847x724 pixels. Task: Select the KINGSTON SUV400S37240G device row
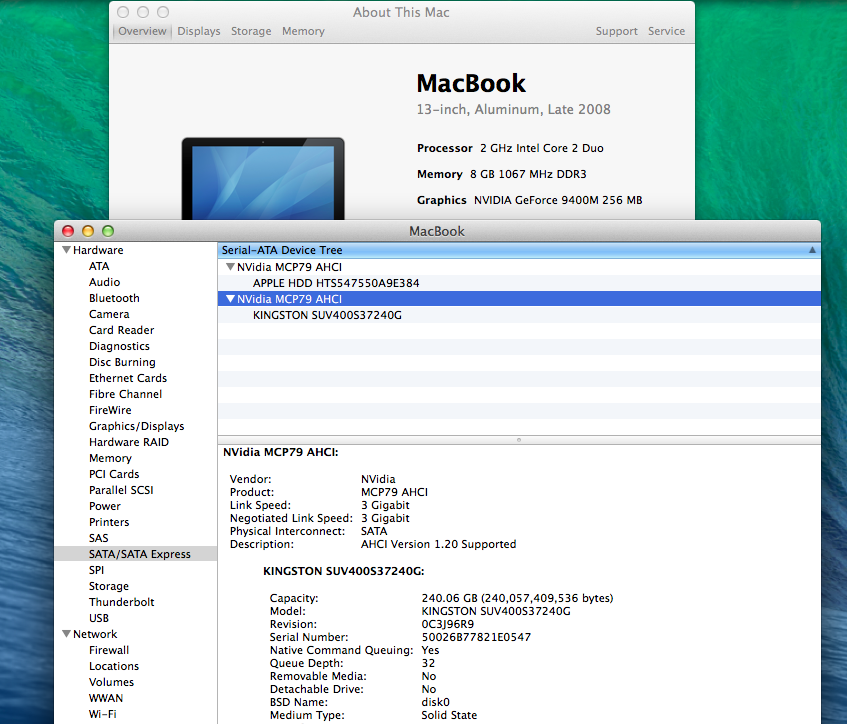(x=519, y=315)
